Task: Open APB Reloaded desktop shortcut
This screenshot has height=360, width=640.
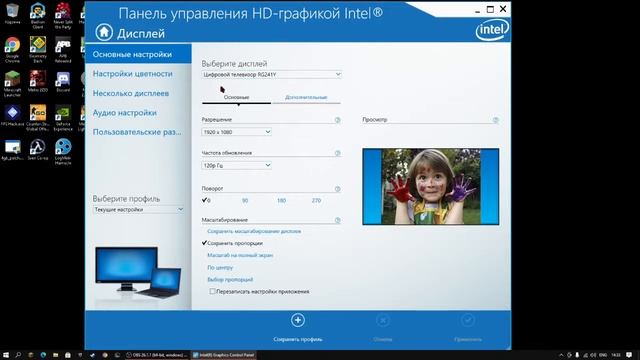Action: (x=63, y=49)
